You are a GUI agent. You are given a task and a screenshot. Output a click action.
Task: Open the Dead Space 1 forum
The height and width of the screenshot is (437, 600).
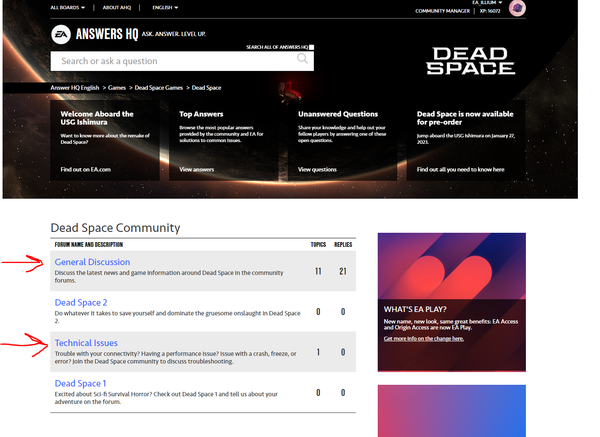(80, 384)
